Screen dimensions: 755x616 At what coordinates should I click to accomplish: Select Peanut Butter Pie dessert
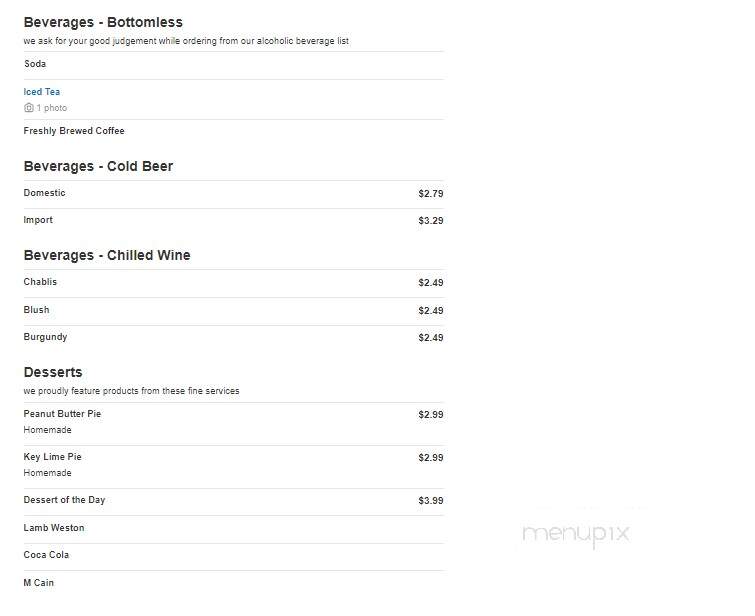click(x=63, y=414)
